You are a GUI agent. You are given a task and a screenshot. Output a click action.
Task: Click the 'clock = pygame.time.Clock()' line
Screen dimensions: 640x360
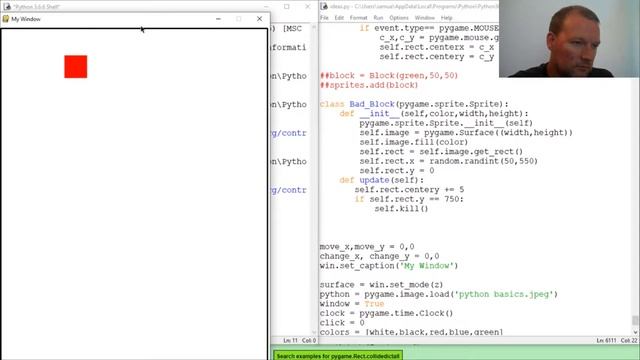[x=386, y=313]
